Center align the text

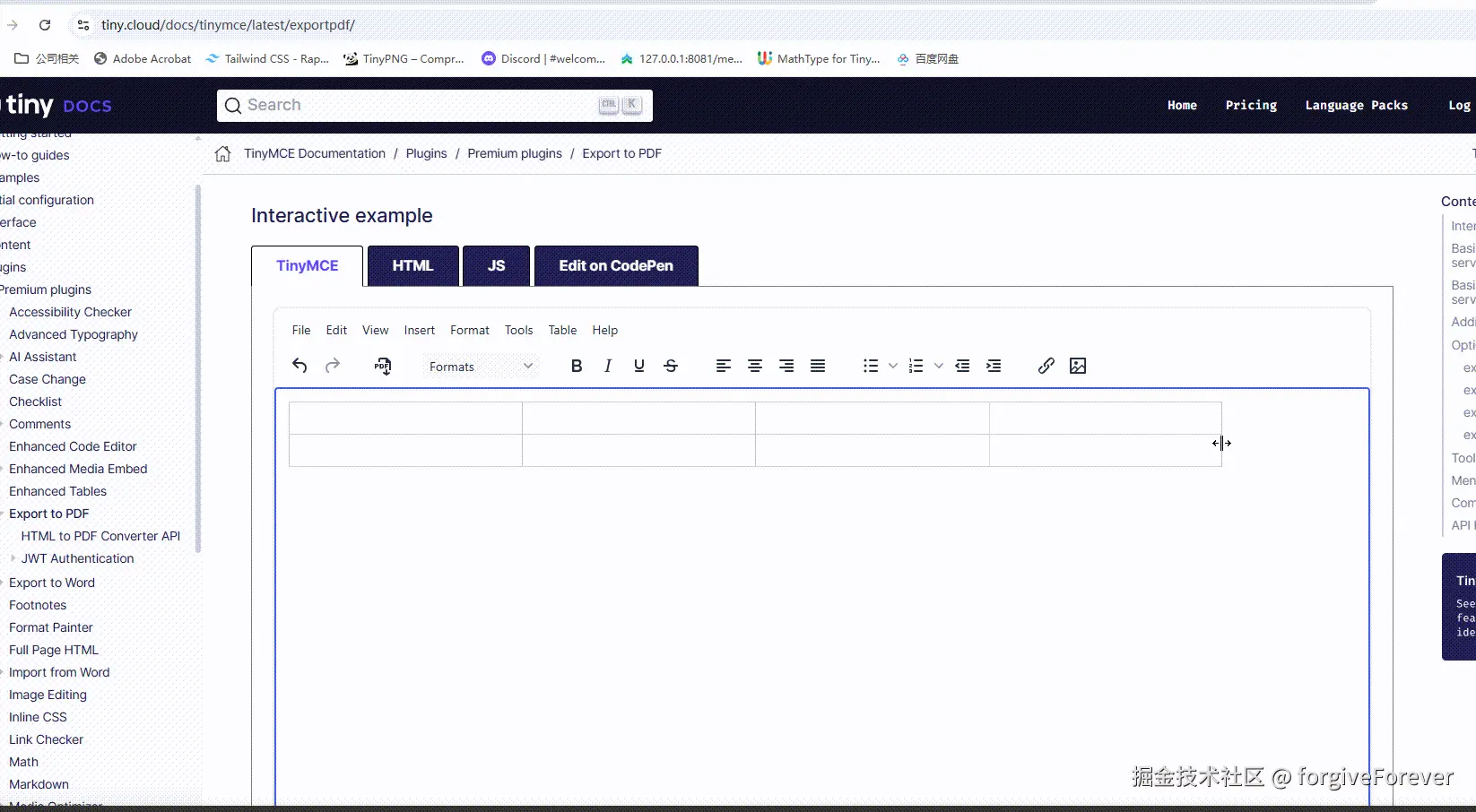tap(755, 366)
